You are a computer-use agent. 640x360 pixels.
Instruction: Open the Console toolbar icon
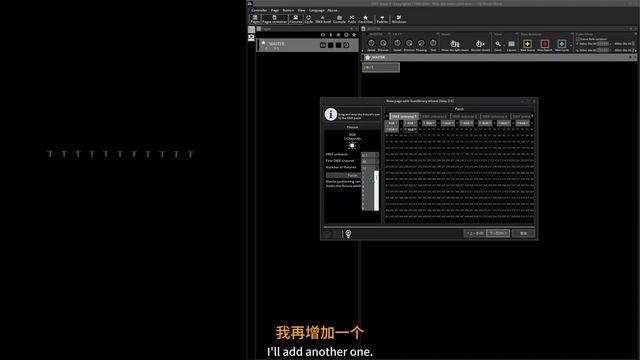click(339, 19)
